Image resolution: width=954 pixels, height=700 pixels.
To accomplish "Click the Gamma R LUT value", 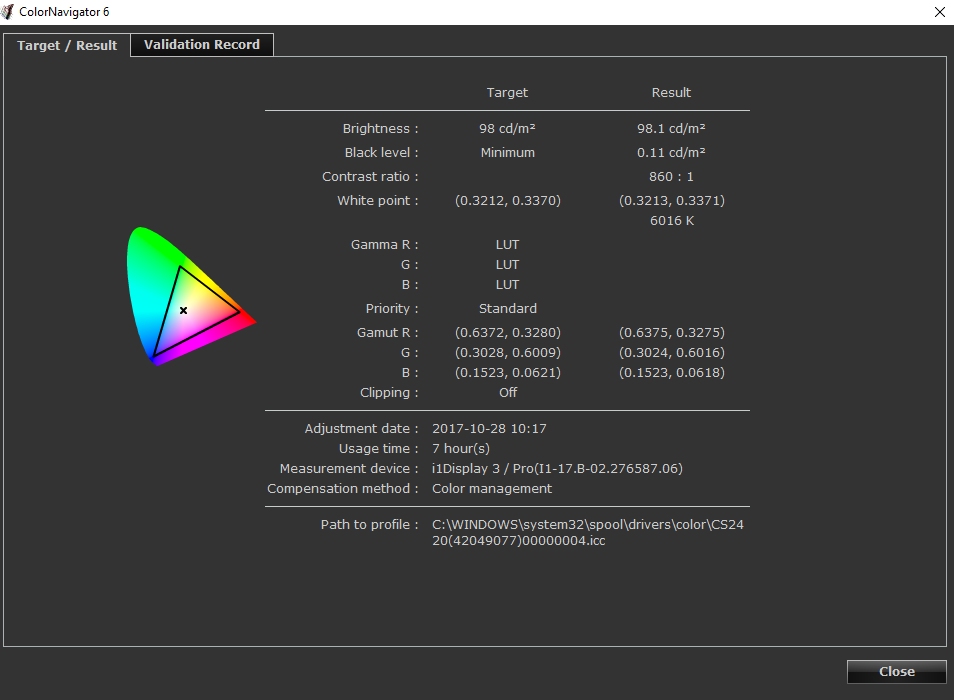I will point(507,244).
